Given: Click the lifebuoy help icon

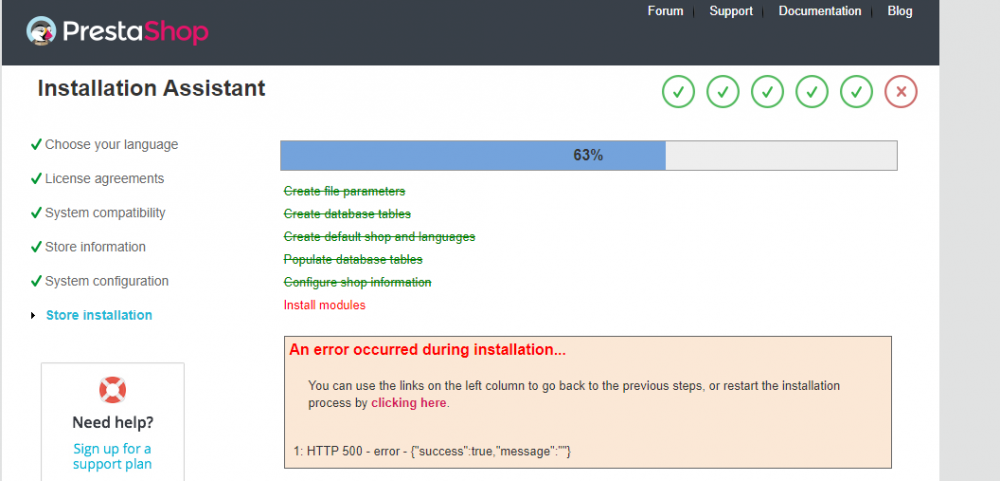Looking at the screenshot, I should [x=112, y=390].
